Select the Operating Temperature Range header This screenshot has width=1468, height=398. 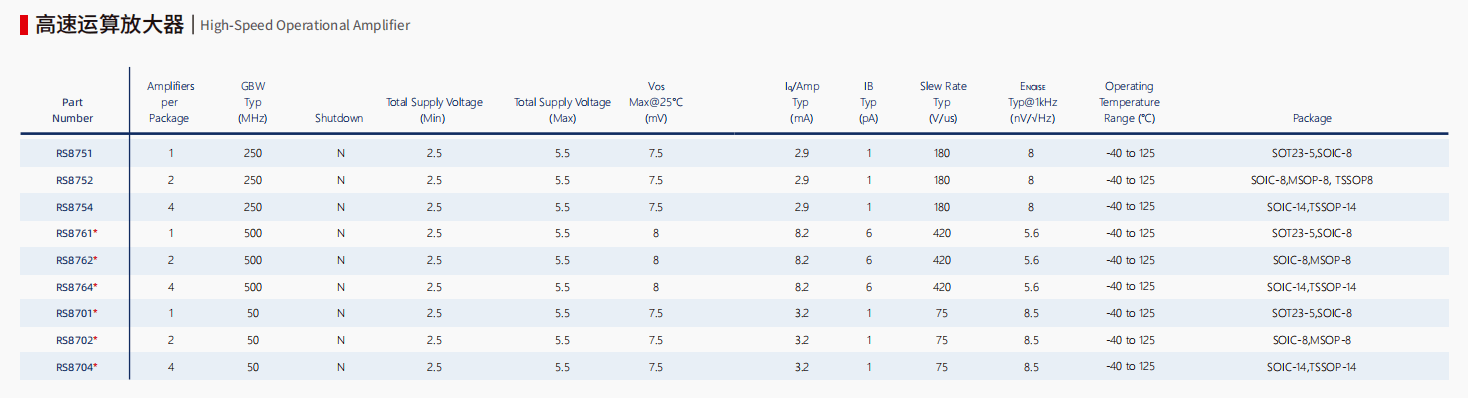click(1129, 102)
